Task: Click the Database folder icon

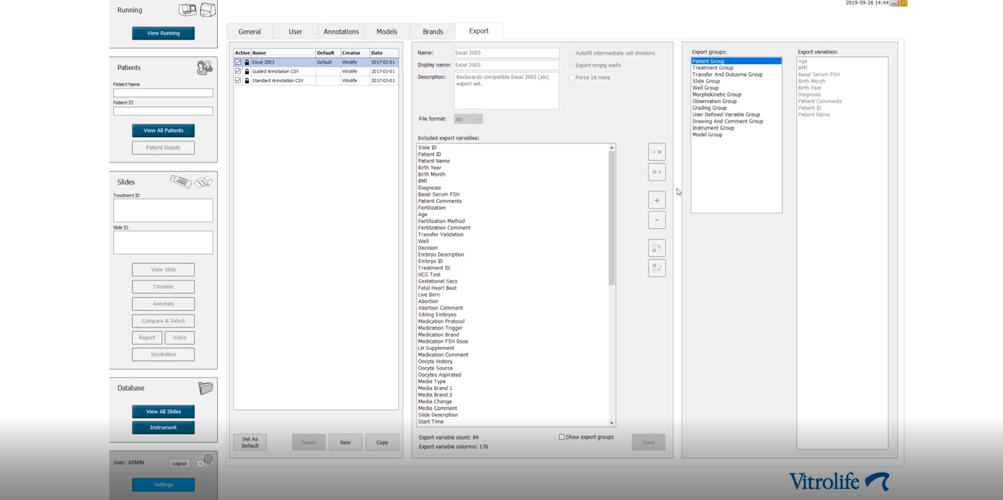Action: [x=205, y=388]
